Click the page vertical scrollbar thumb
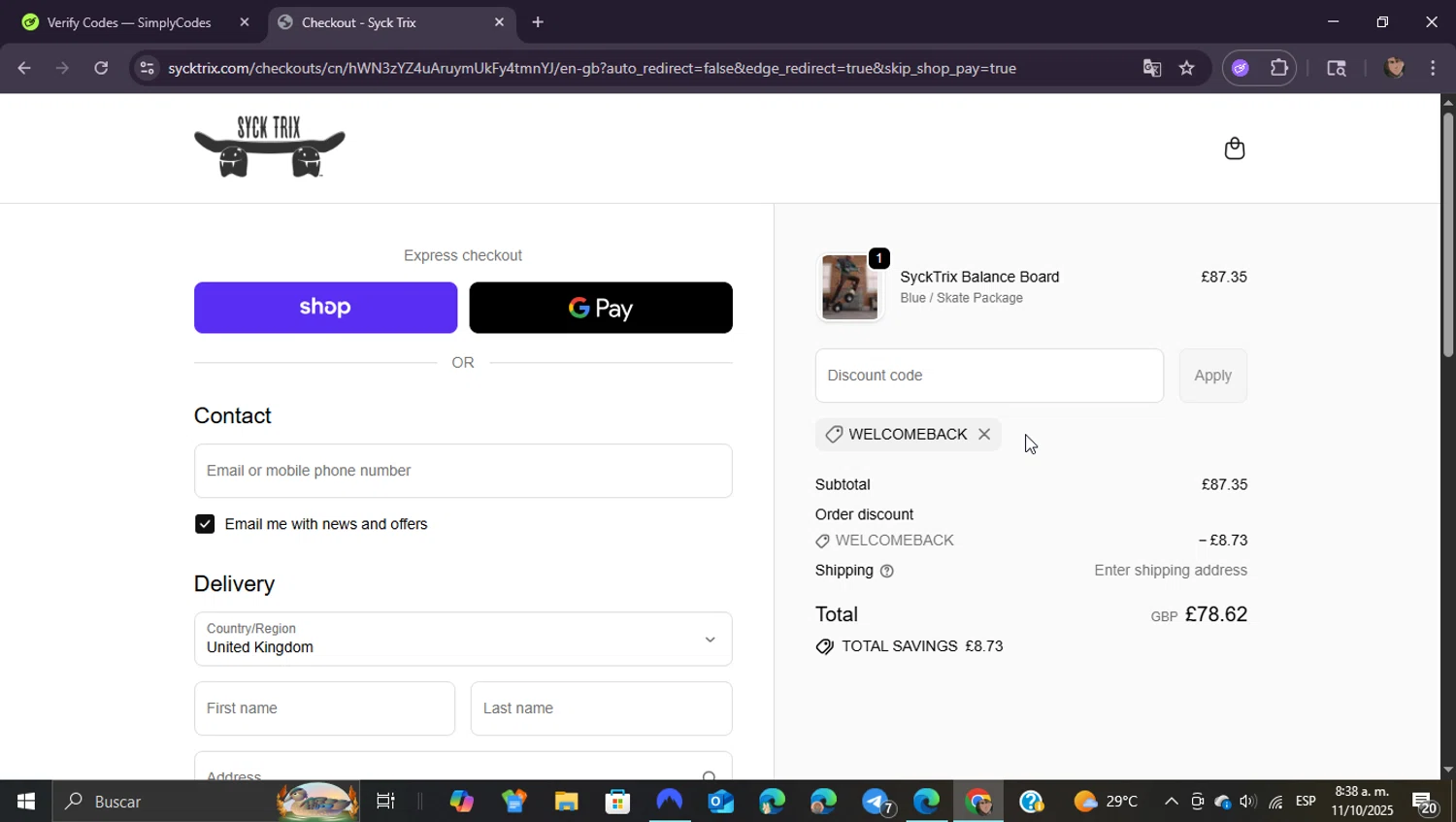 1447,233
